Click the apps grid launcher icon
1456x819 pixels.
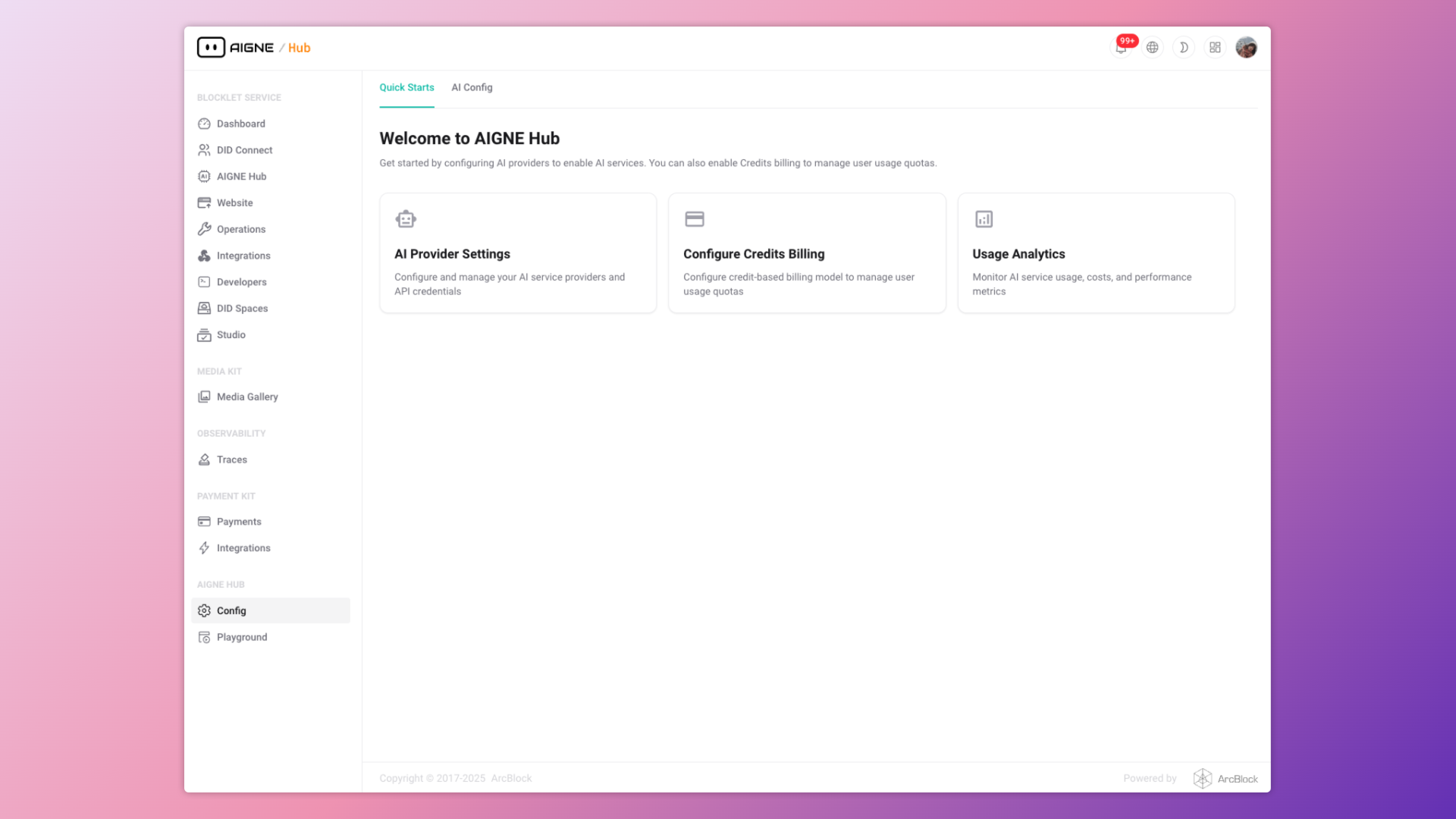(1215, 47)
